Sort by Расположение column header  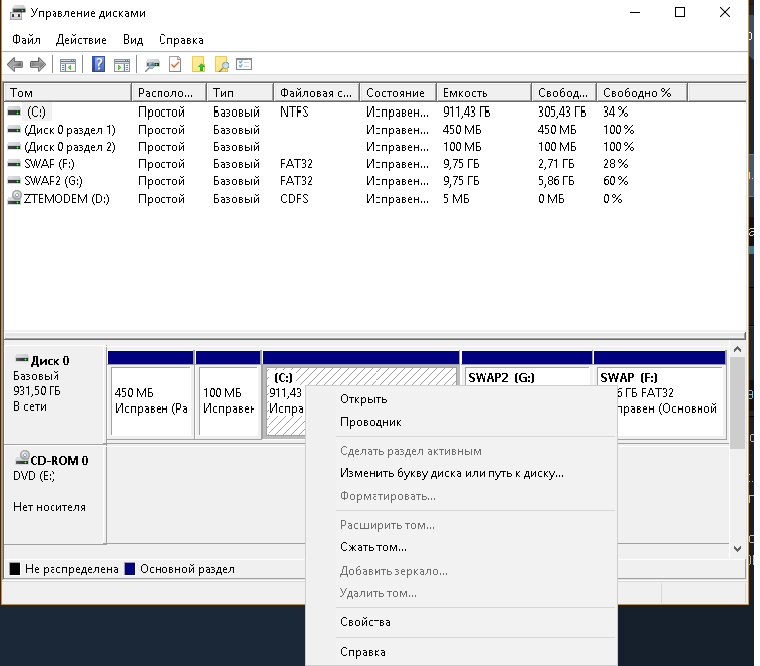169,93
